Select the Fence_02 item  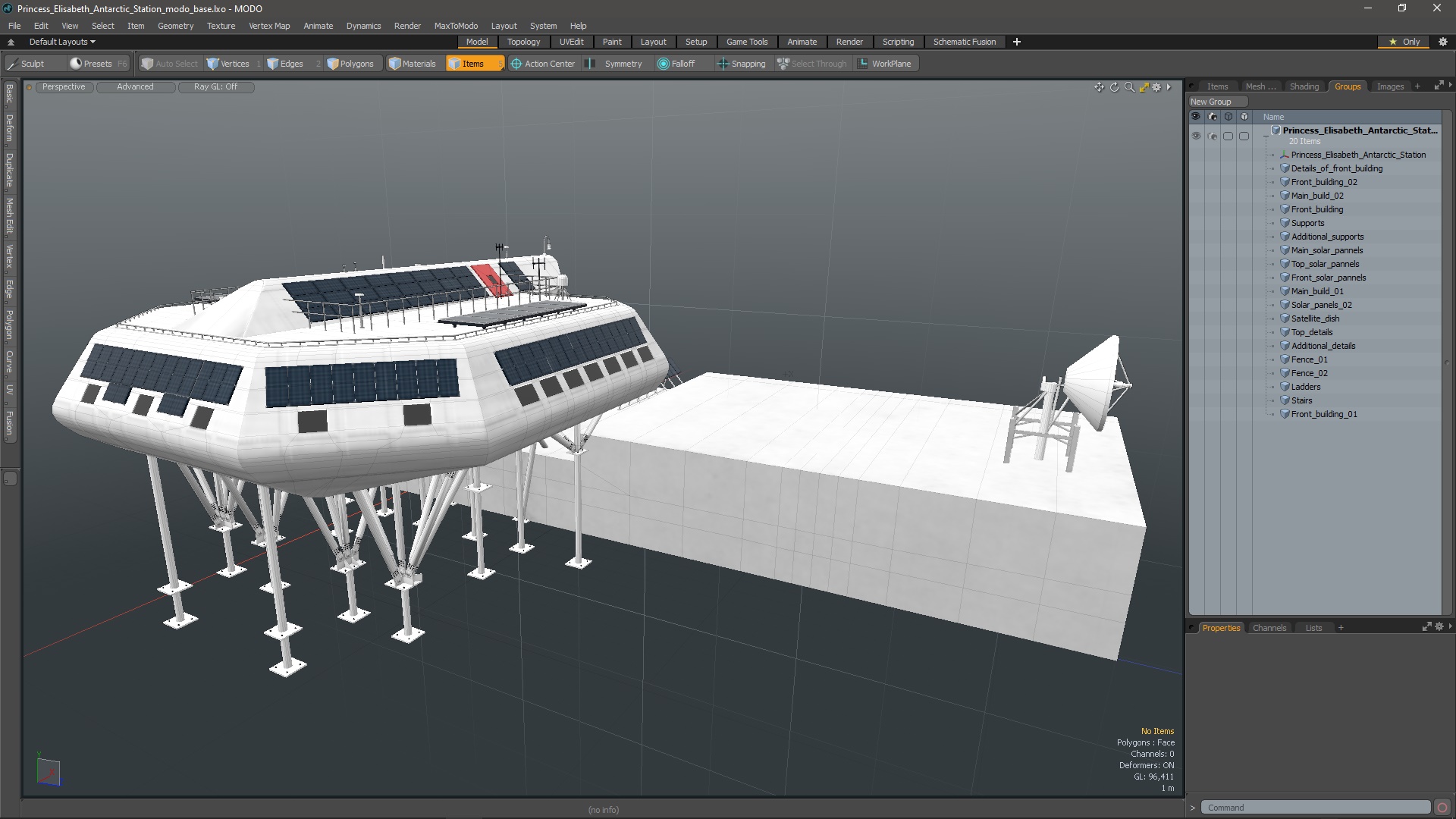point(1309,373)
